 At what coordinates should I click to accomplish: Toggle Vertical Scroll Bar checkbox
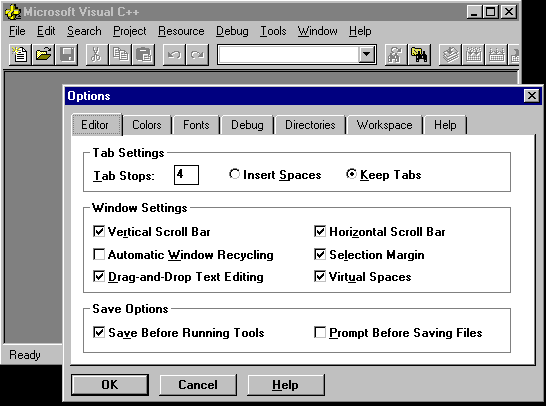coord(99,231)
